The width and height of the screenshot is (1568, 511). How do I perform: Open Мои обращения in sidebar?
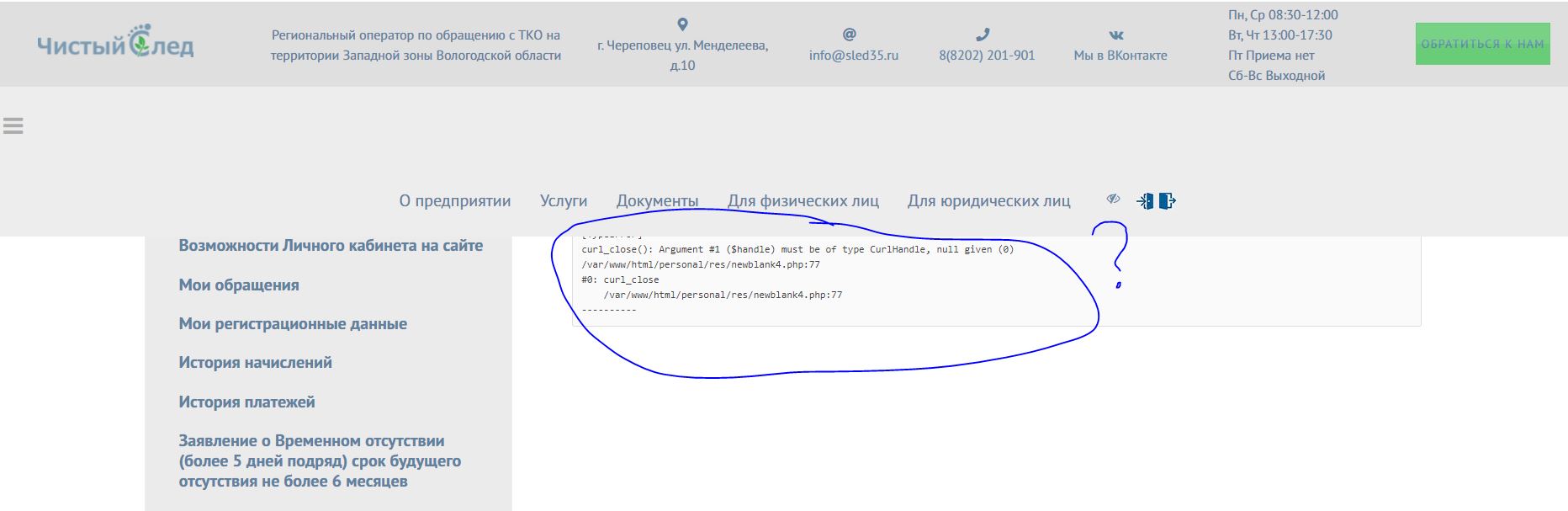[x=239, y=285]
